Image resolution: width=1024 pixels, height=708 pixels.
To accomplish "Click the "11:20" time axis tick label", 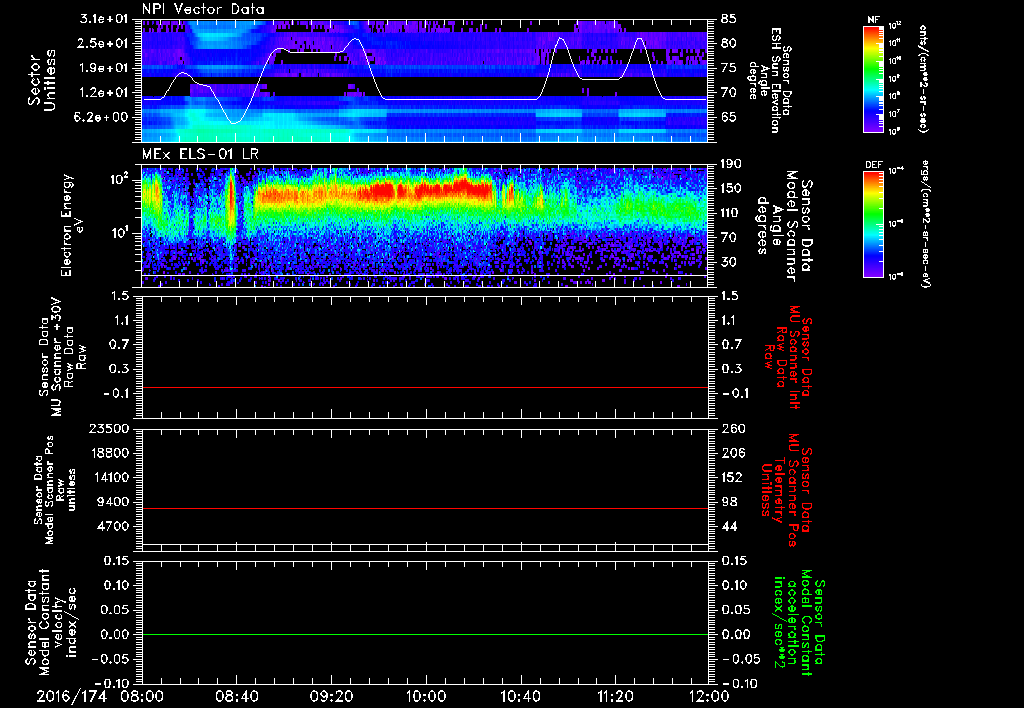I will click(615, 696).
